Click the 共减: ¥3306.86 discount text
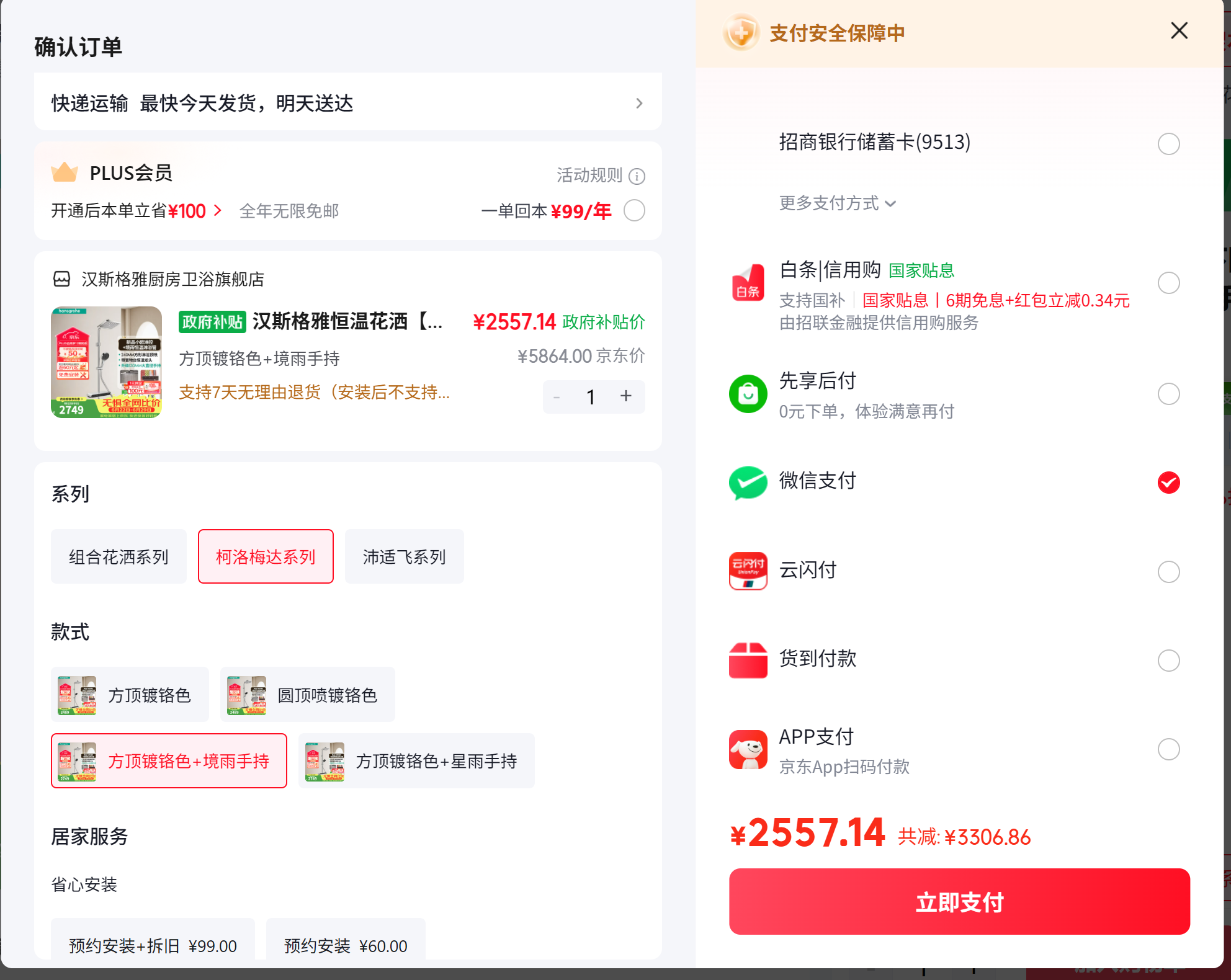Viewport: 1231px width, 980px height. point(964,837)
